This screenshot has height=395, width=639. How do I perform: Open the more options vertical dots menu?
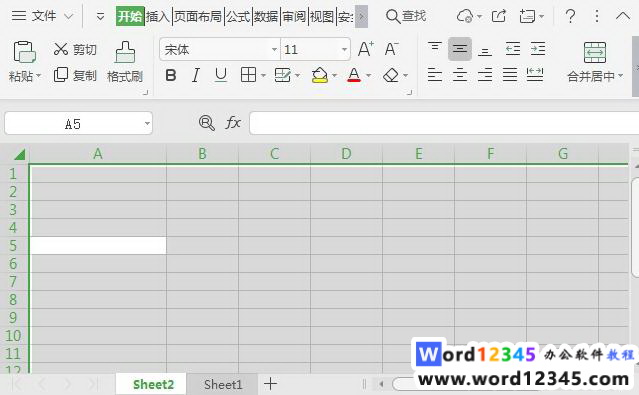[597, 16]
